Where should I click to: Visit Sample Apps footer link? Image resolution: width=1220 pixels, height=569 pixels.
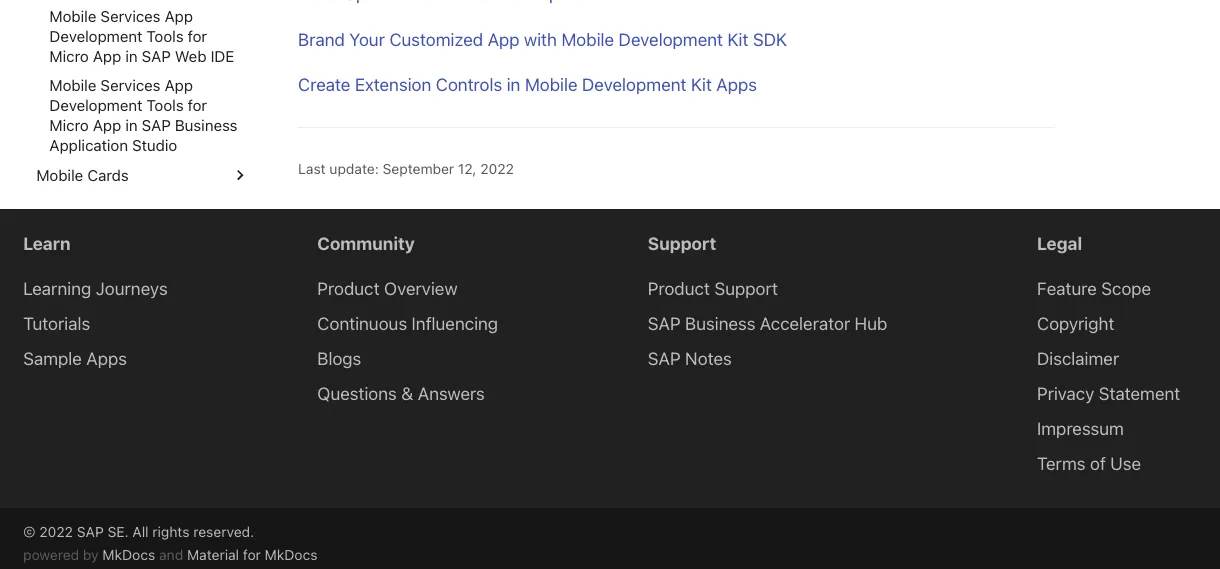tap(75, 359)
